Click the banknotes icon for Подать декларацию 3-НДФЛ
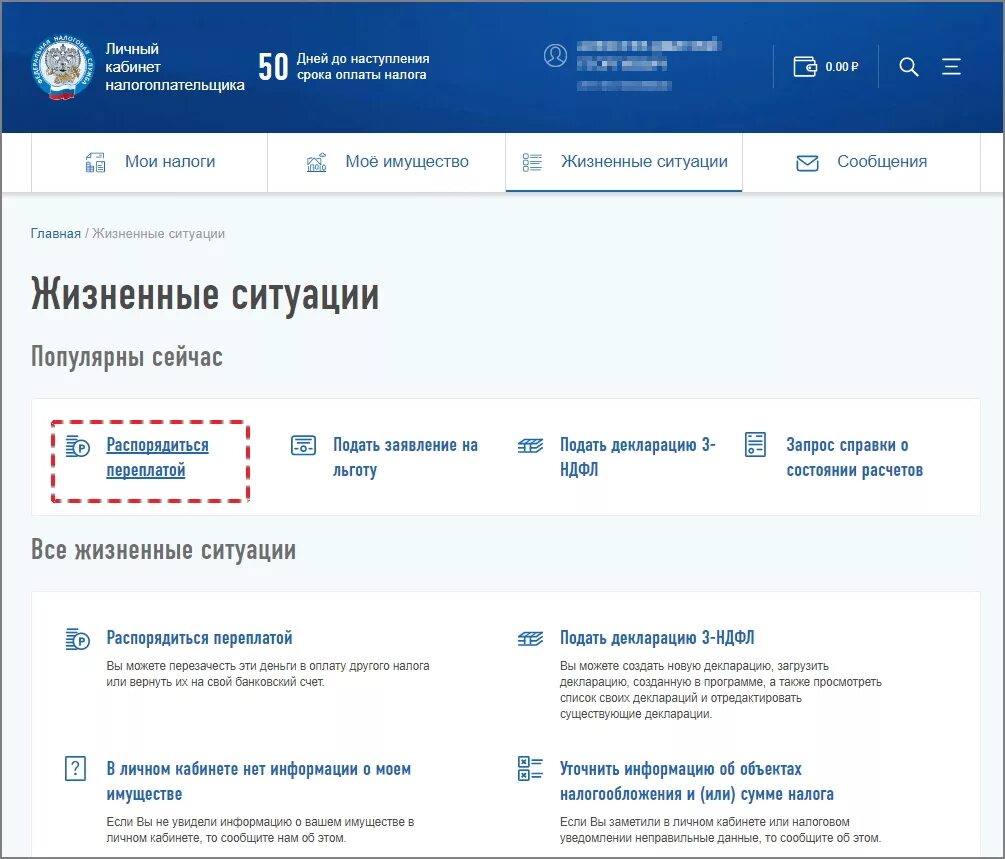The image size is (1005, 859). (x=529, y=443)
